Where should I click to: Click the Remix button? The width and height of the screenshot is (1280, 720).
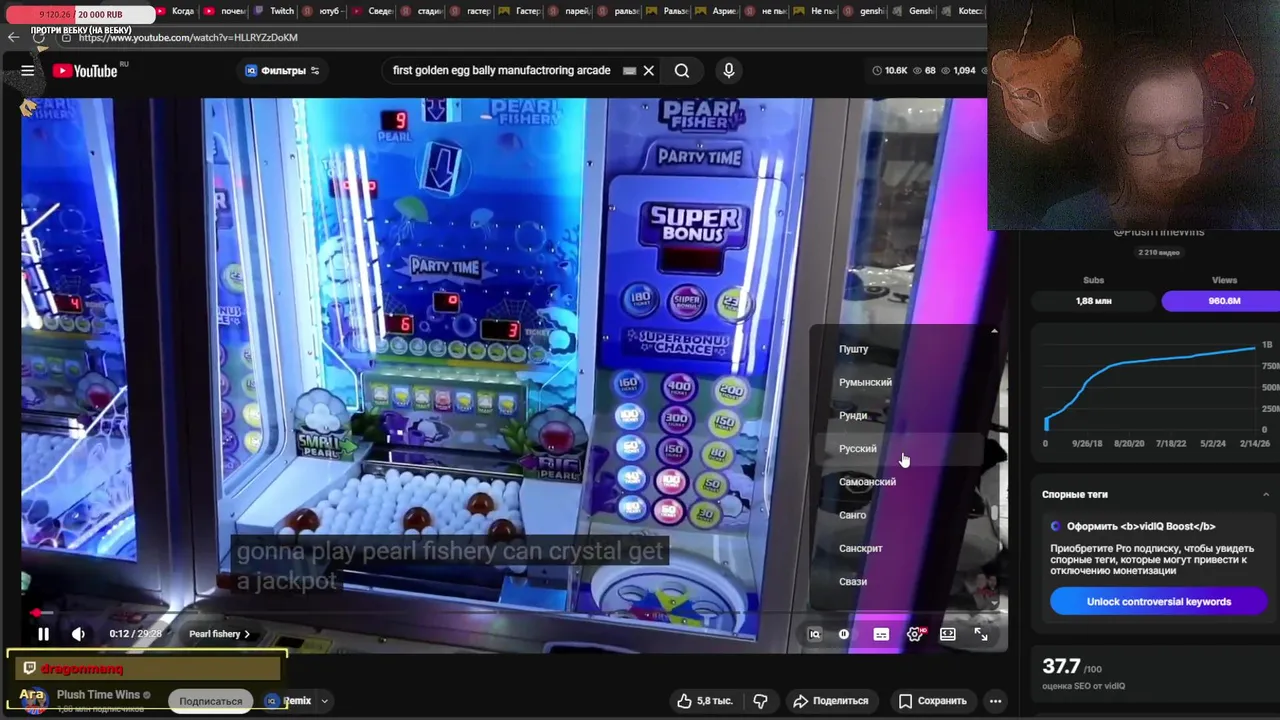pyautogui.click(x=290, y=701)
